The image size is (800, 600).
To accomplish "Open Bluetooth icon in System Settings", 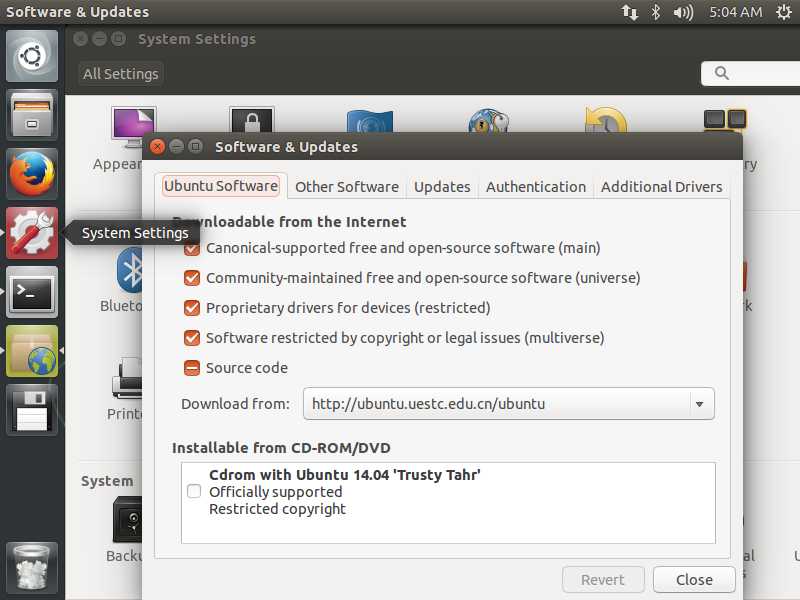I will pyautogui.click(x=130, y=269).
